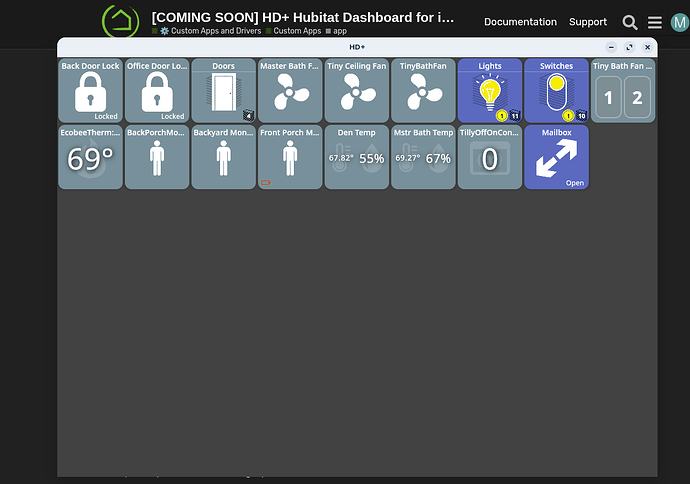Viewport: 690px width, 484px height.
Task: Open the forum search icon
Action: coord(630,22)
